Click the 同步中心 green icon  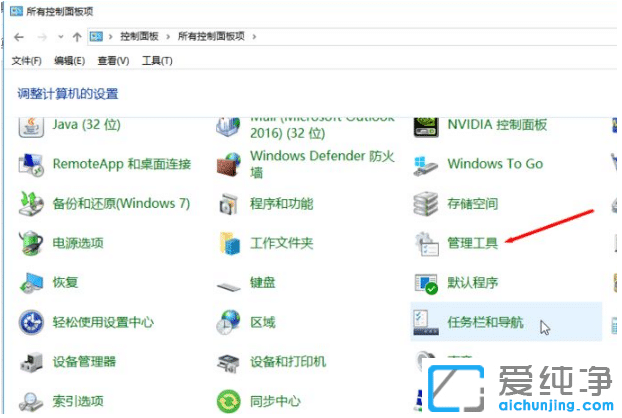pos(228,401)
